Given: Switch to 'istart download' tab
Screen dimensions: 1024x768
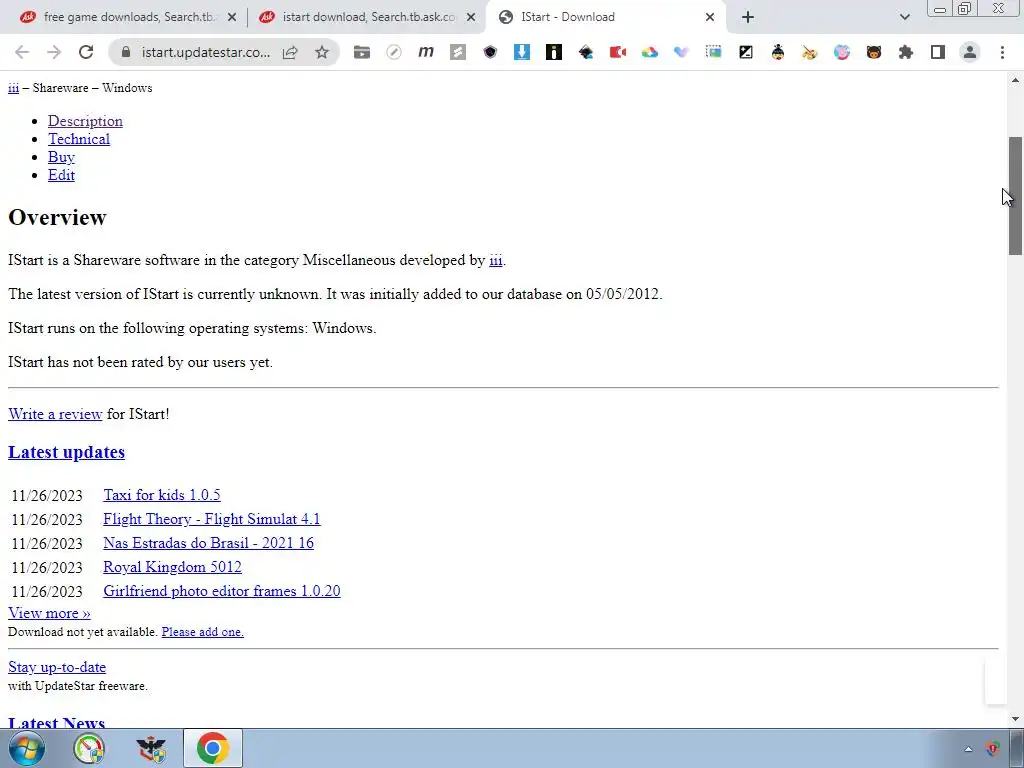Looking at the screenshot, I should 368,17.
